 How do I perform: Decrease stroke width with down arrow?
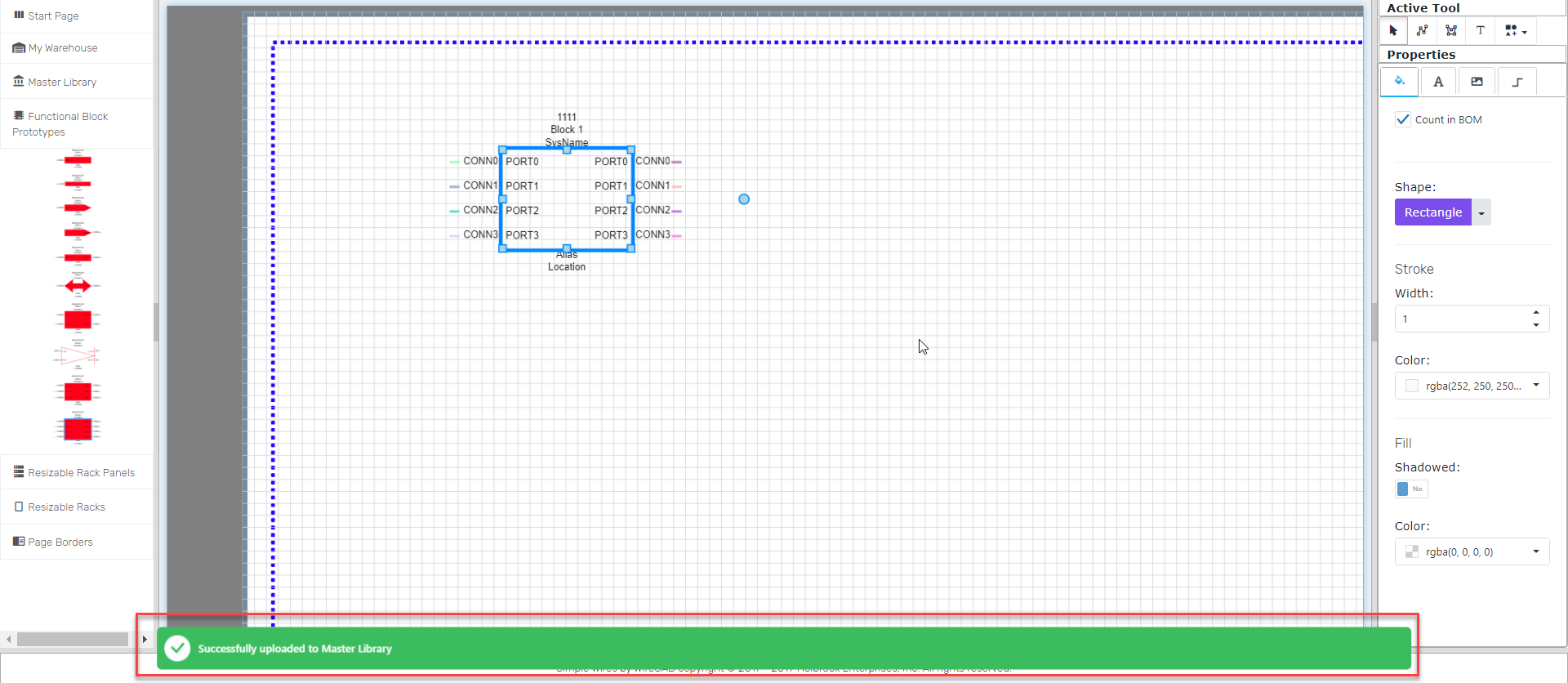1536,325
